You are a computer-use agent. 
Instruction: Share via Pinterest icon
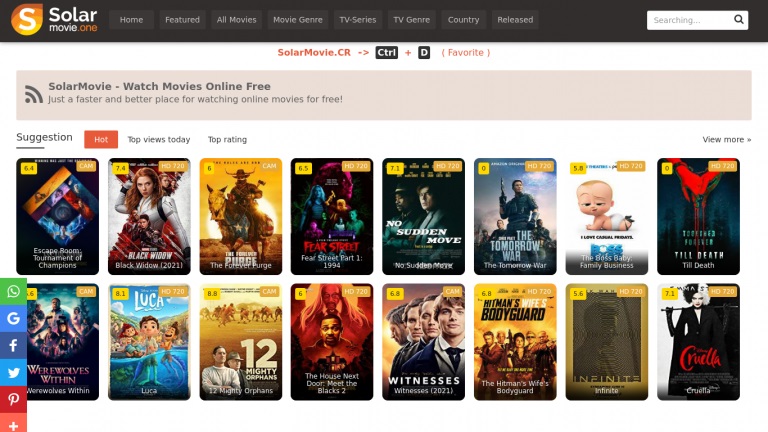13,399
